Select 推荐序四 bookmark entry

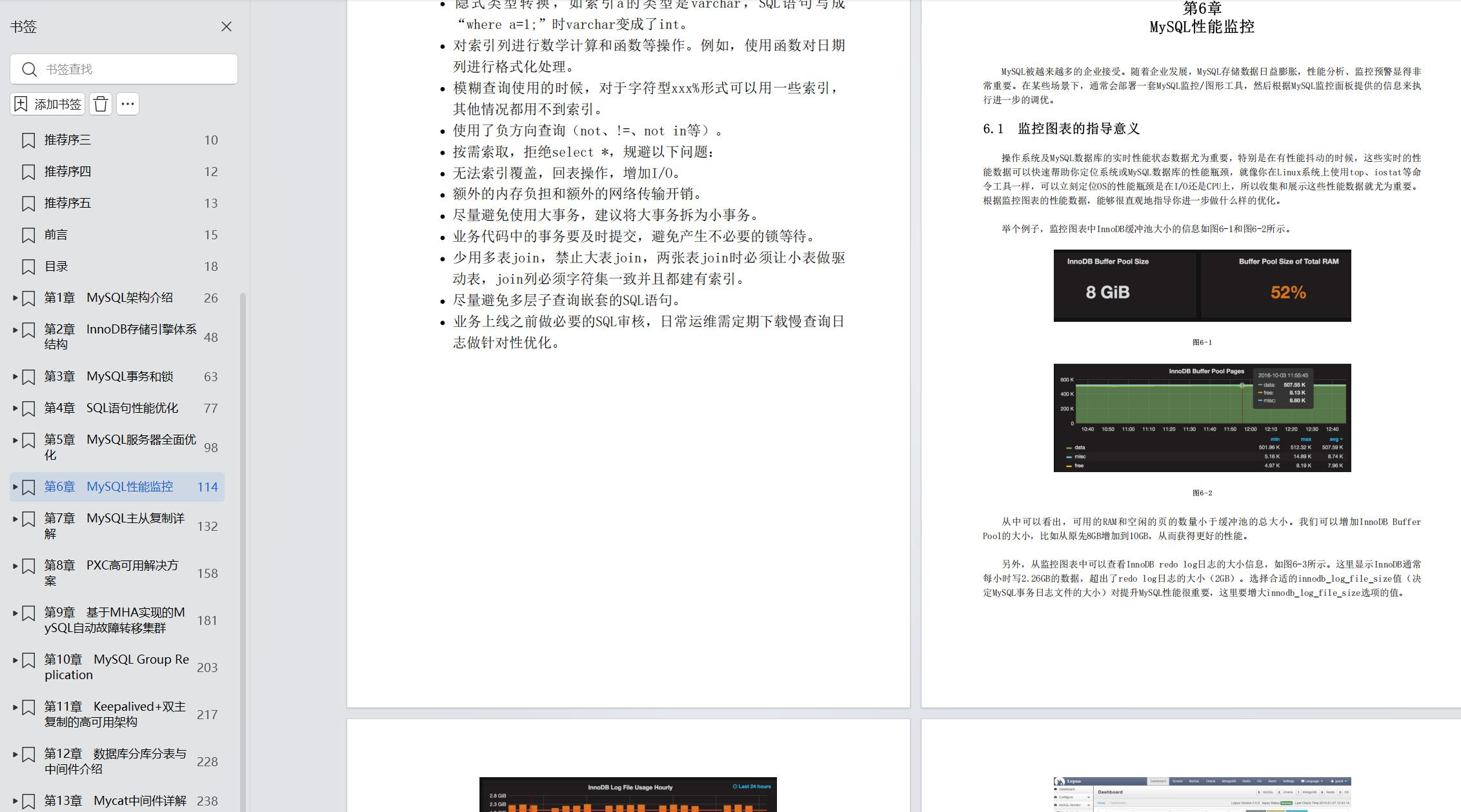point(68,172)
